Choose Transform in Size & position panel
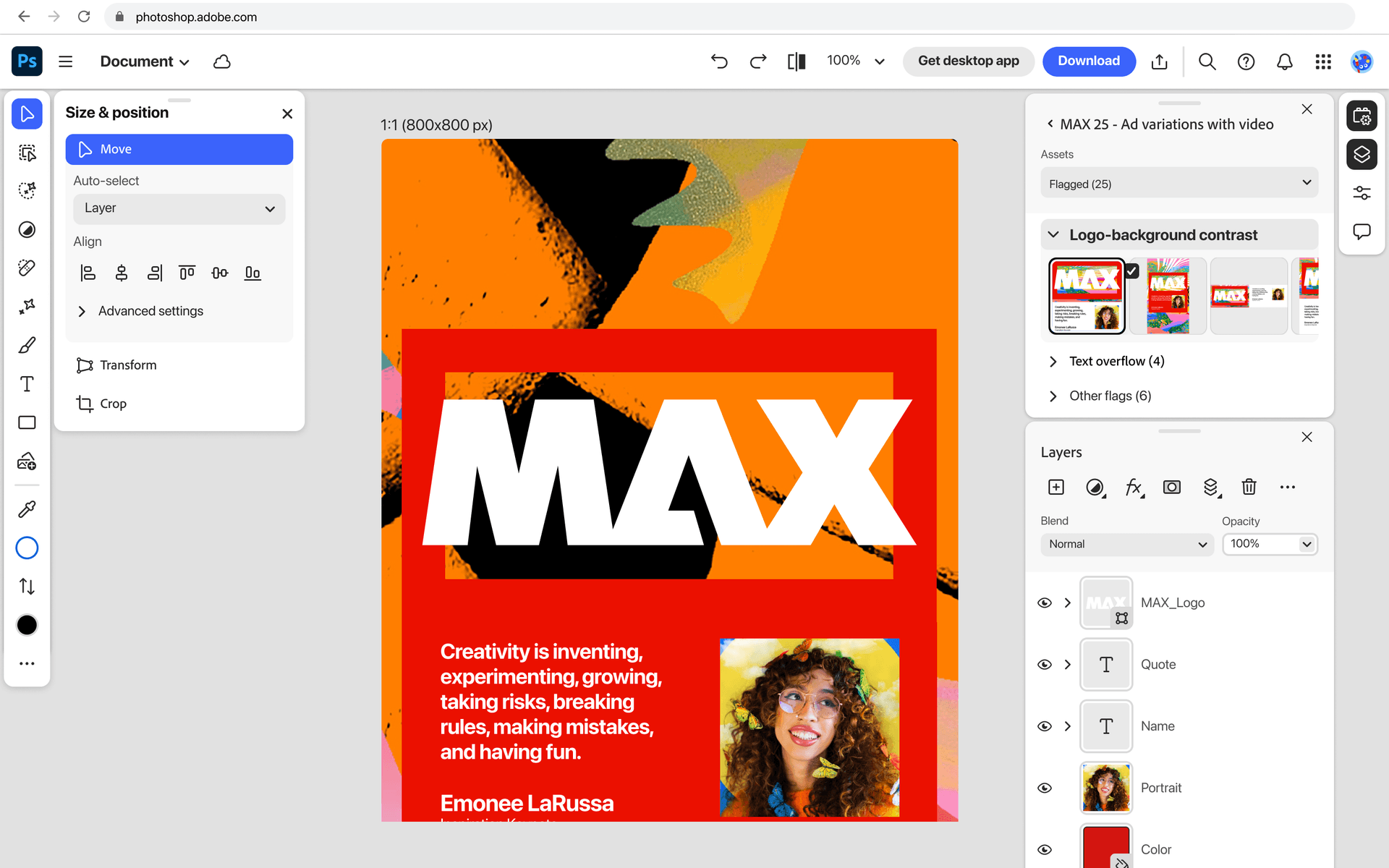The width and height of the screenshot is (1389, 868). point(116,365)
